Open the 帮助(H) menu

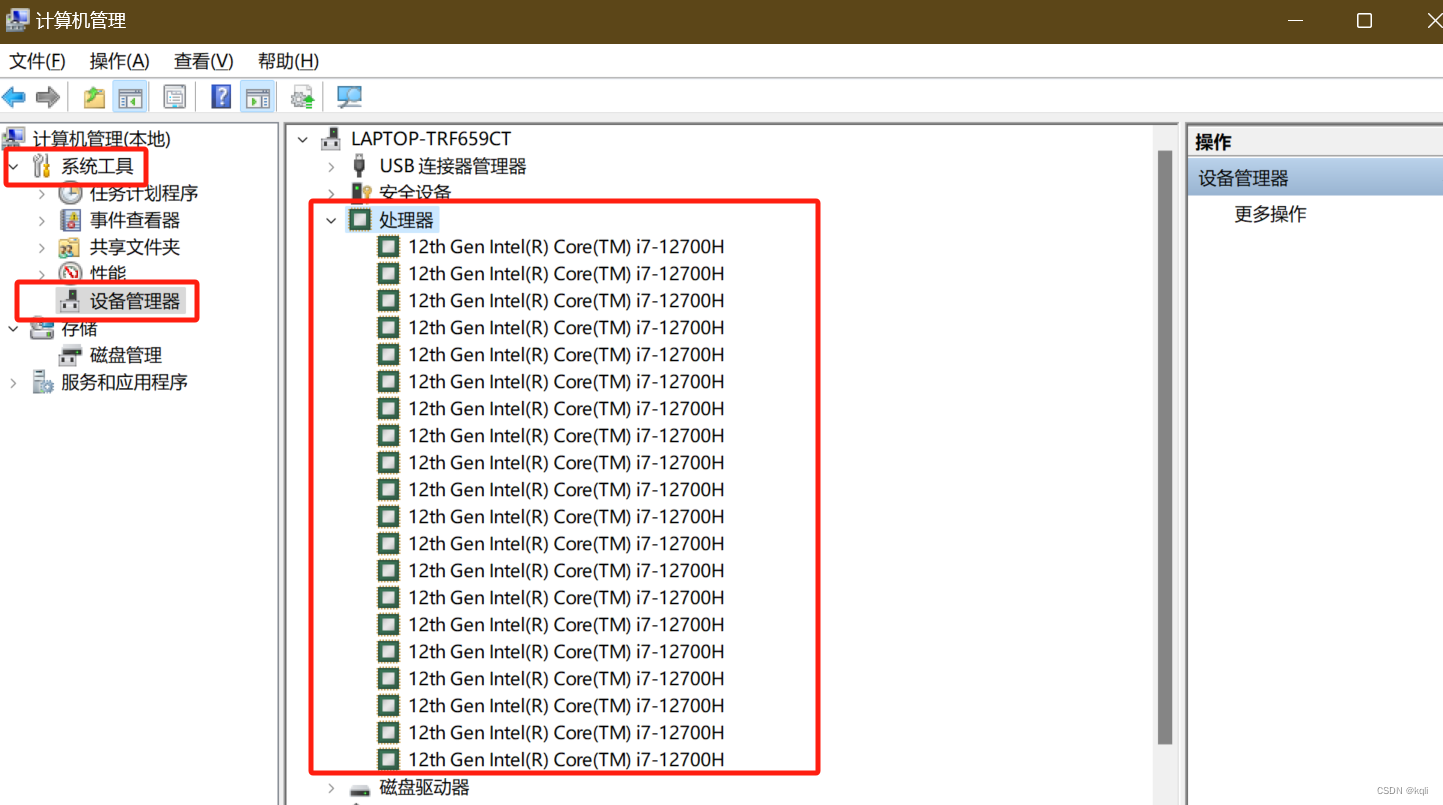(x=289, y=61)
